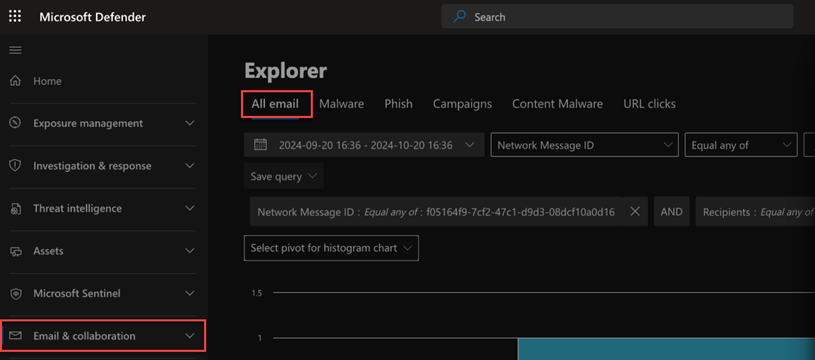This screenshot has height=360, width=815.
Task: Expand Investigation & response chevron
Action: pos(190,166)
